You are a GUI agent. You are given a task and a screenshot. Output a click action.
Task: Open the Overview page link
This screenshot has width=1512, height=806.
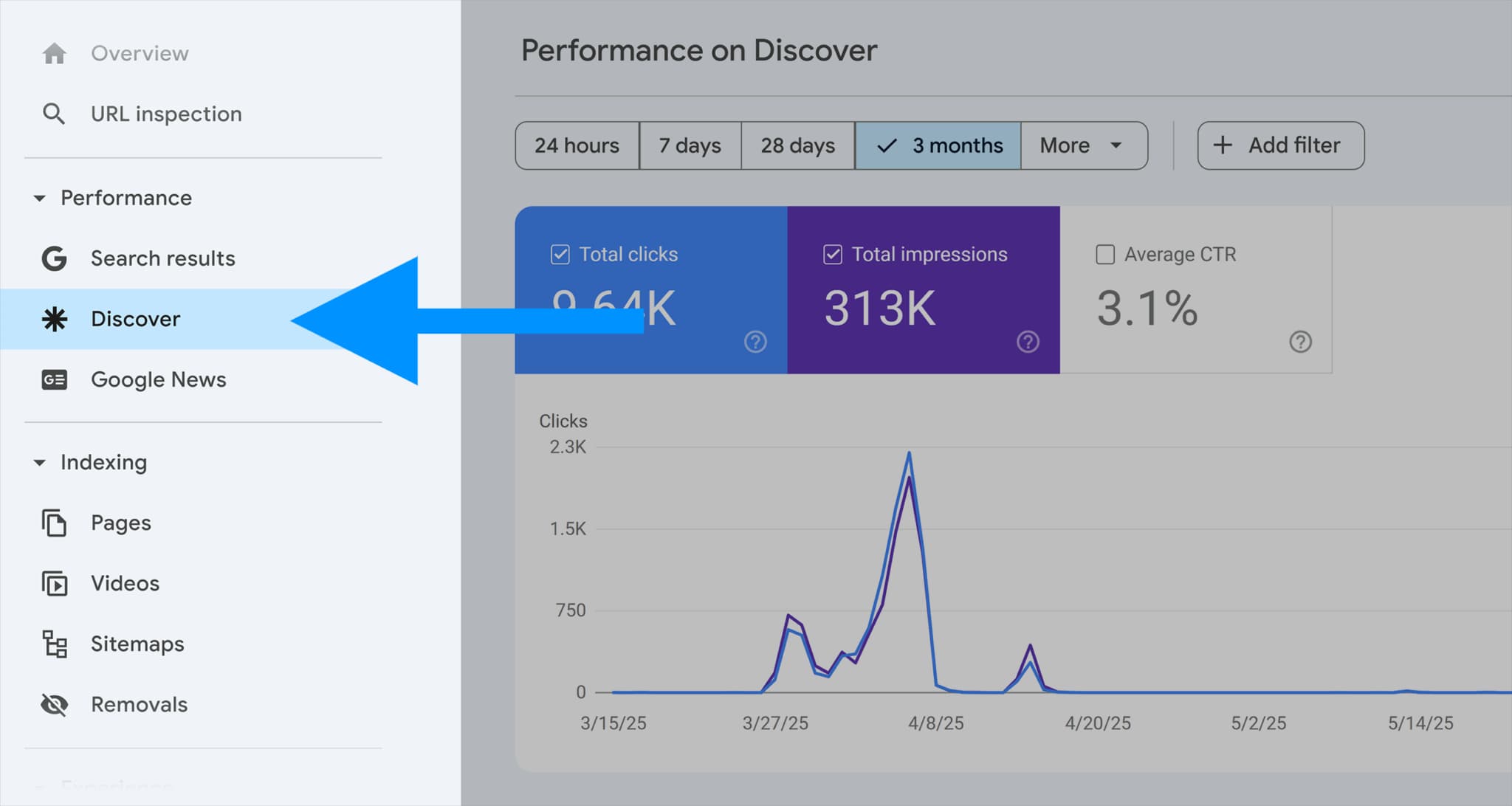[139, 52]
